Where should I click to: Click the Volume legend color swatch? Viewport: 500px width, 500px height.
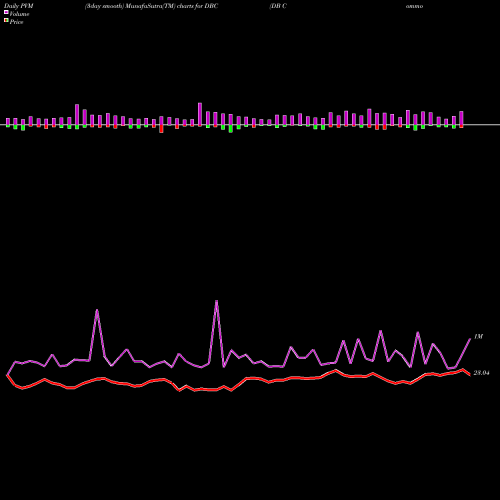[x=6, y=12]
